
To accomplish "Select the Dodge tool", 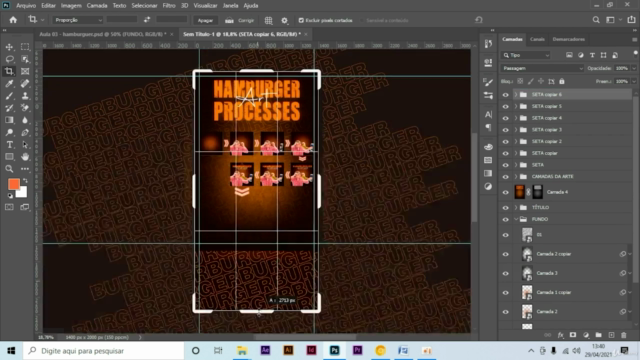I will click(9, 132).
